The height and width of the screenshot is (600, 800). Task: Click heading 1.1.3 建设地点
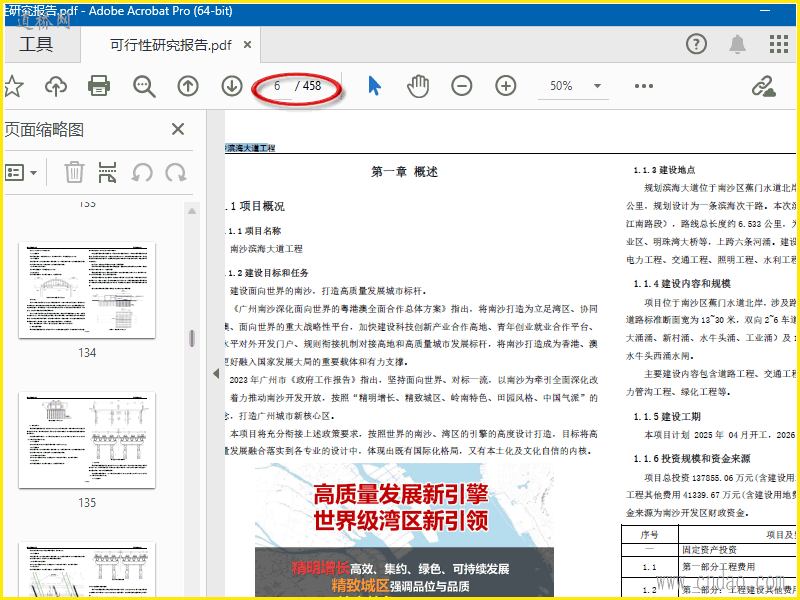664,170
